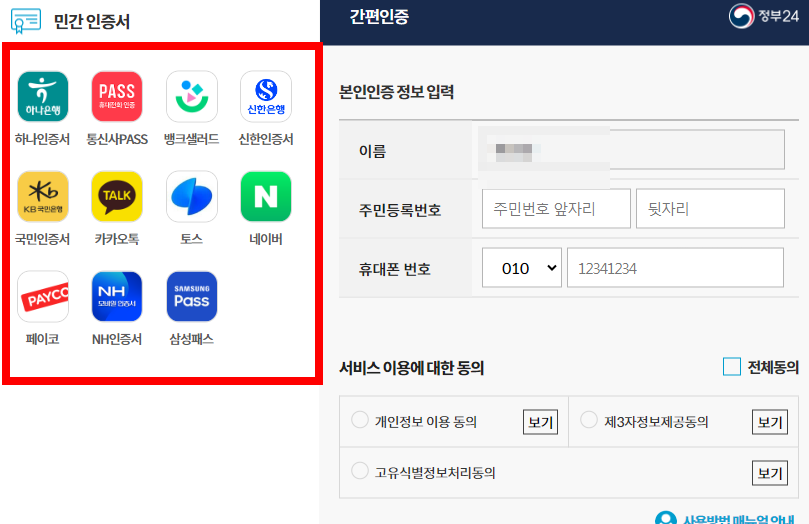809x524 pixels.
Task: Click the 민간 인증서 title text
Action: [x=92, y=21]
